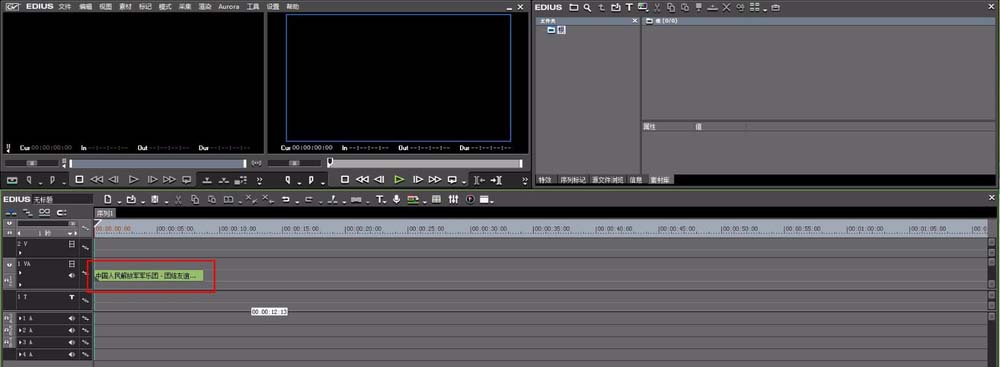
Task: Mute the 3 A audio track
Action: tap(71, 342)
